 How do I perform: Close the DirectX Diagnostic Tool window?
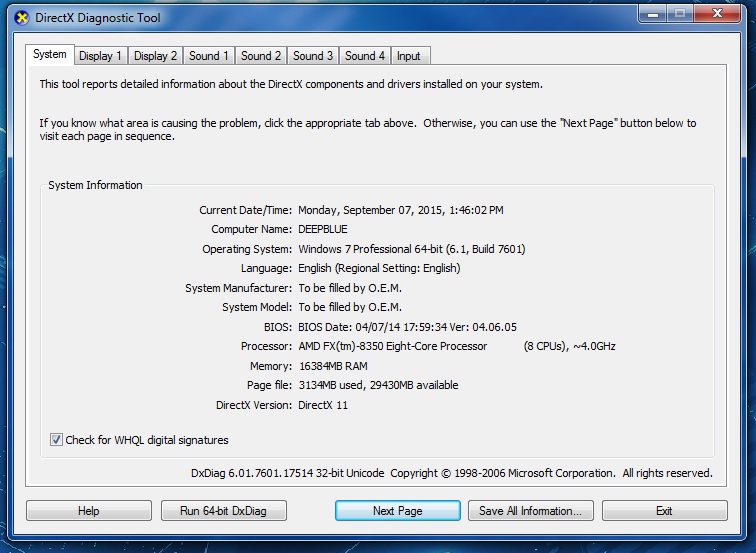(x=717, y=14)
